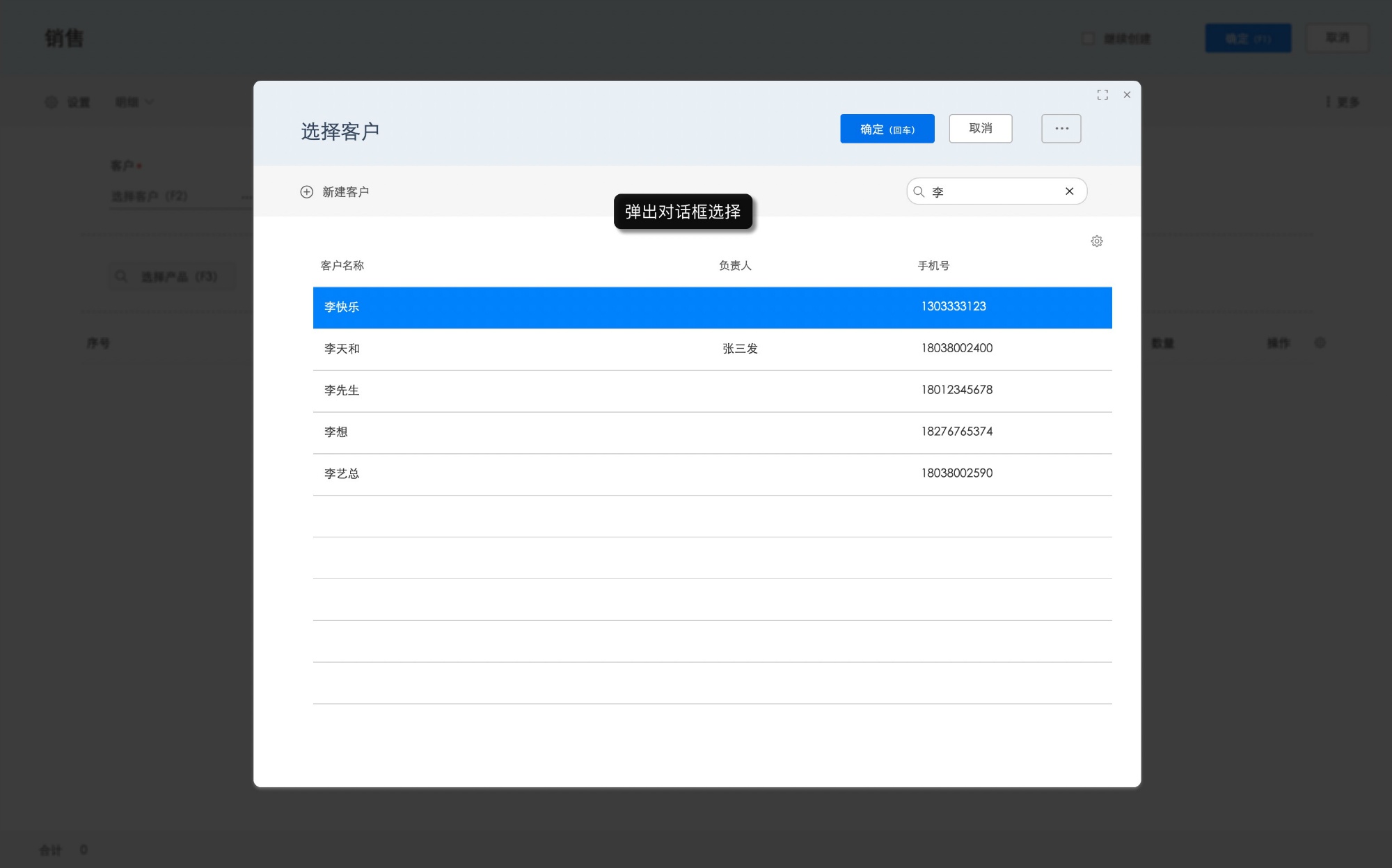This screenshot has height=868, width=1392.
Task: Confirm selection with the 确定（回车）button
Action: (887, 128)
